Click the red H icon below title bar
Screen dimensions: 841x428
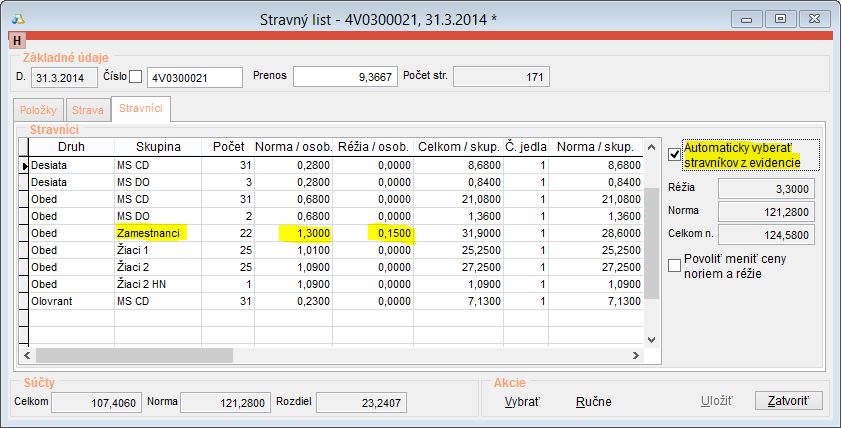point(17,40)
